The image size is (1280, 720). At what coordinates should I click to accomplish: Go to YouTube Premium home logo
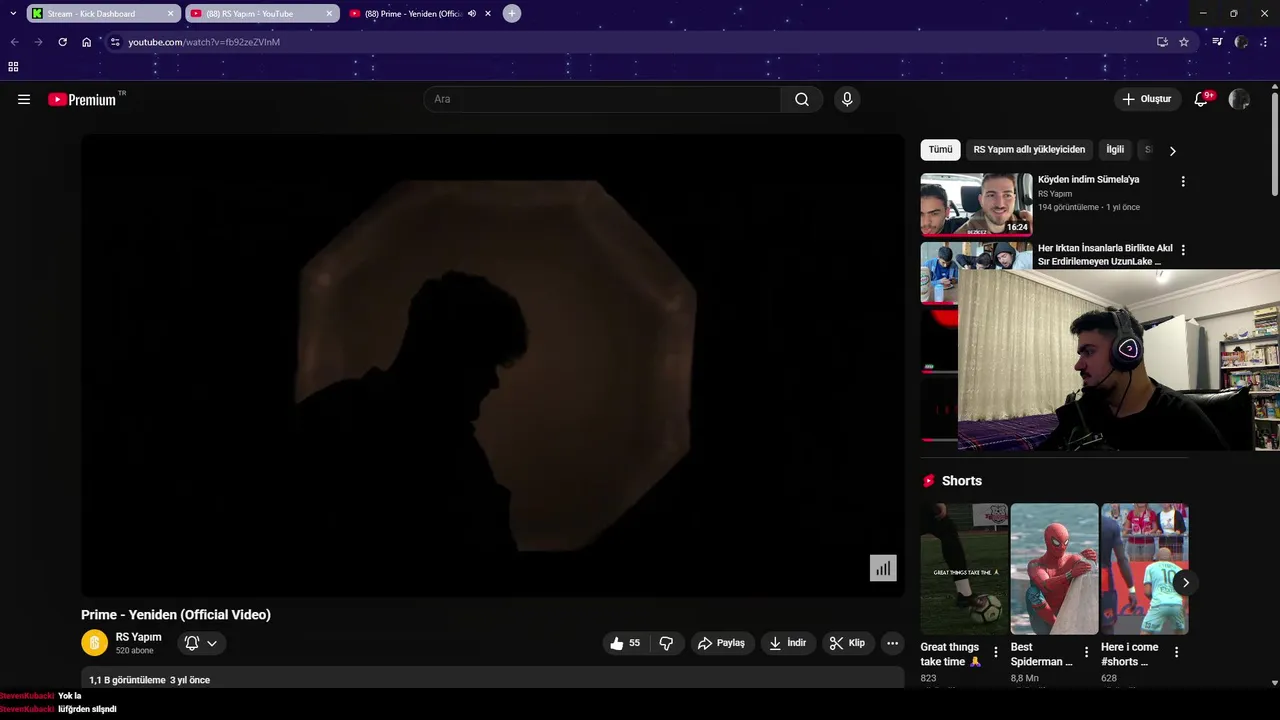(x=82, y=99)
